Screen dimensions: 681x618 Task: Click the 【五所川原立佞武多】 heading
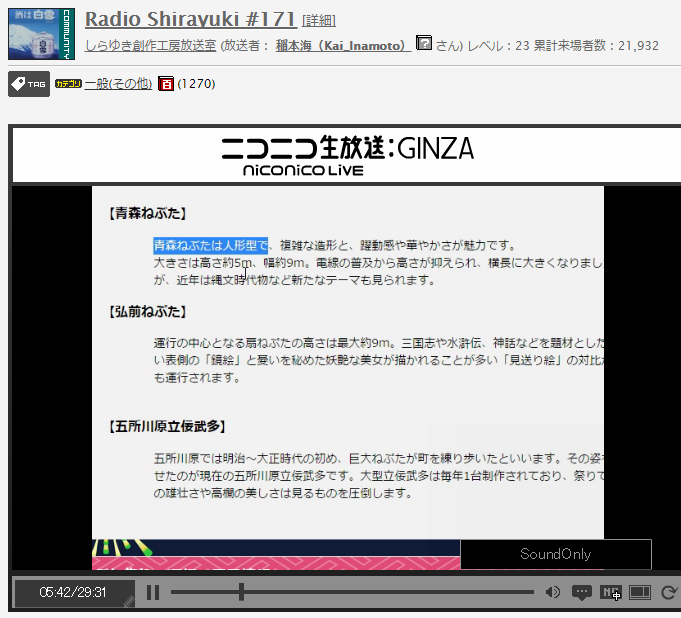167,426
